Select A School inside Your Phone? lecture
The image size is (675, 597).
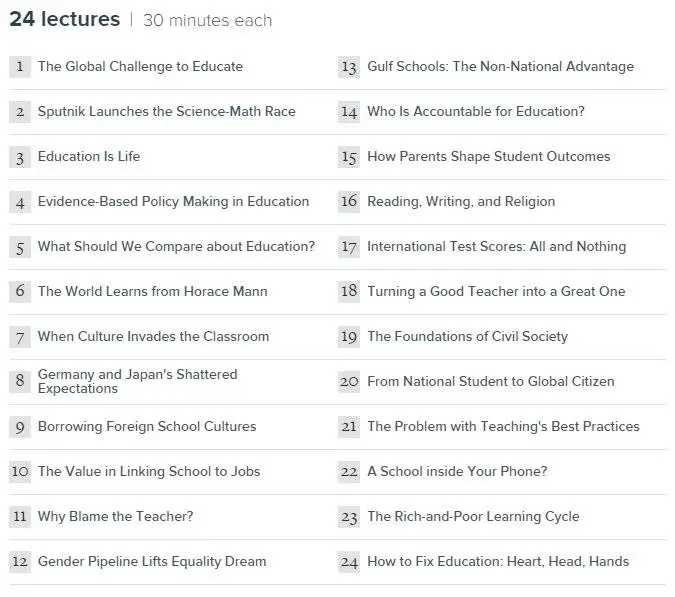(x=457, y=471)
